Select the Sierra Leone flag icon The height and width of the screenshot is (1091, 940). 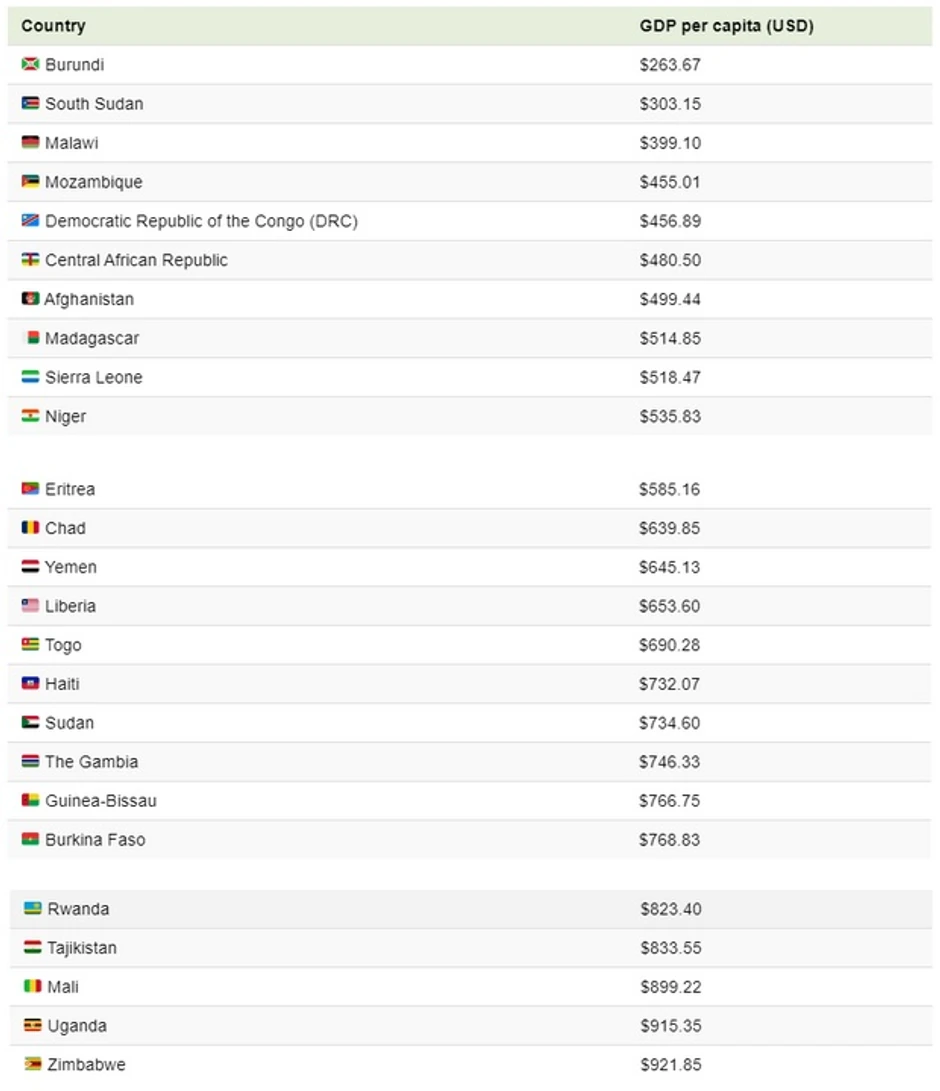[30, 377]
